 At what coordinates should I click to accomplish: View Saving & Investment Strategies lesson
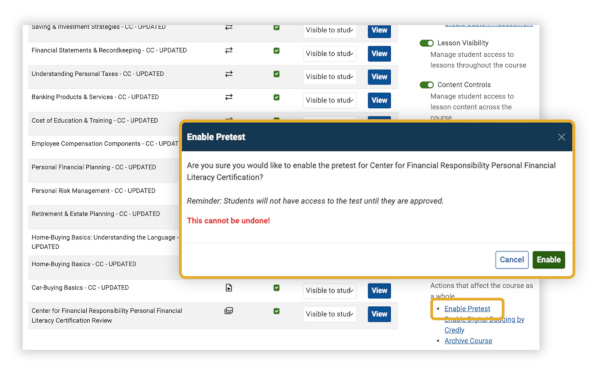point(379,31)
